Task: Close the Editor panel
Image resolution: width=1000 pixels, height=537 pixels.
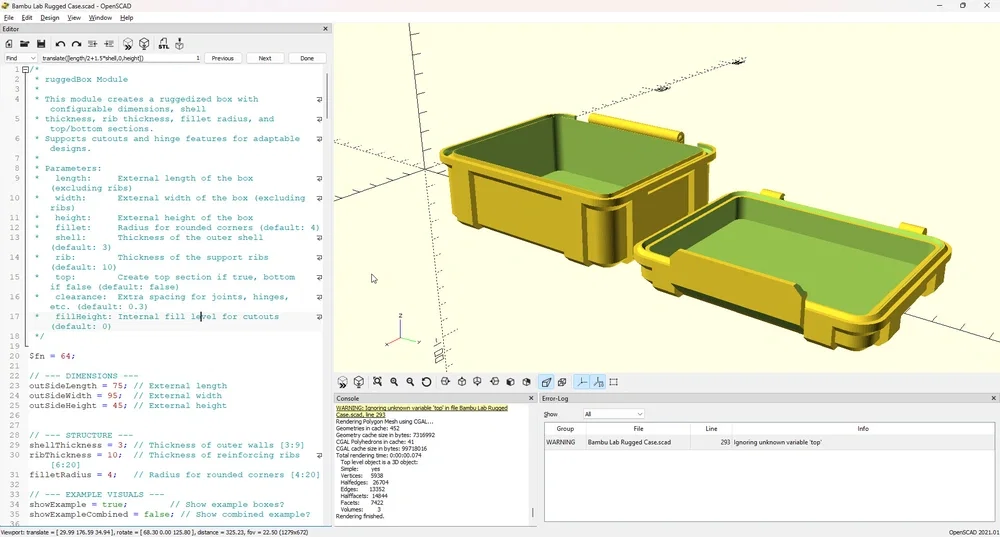Action: tap(325, 29)
